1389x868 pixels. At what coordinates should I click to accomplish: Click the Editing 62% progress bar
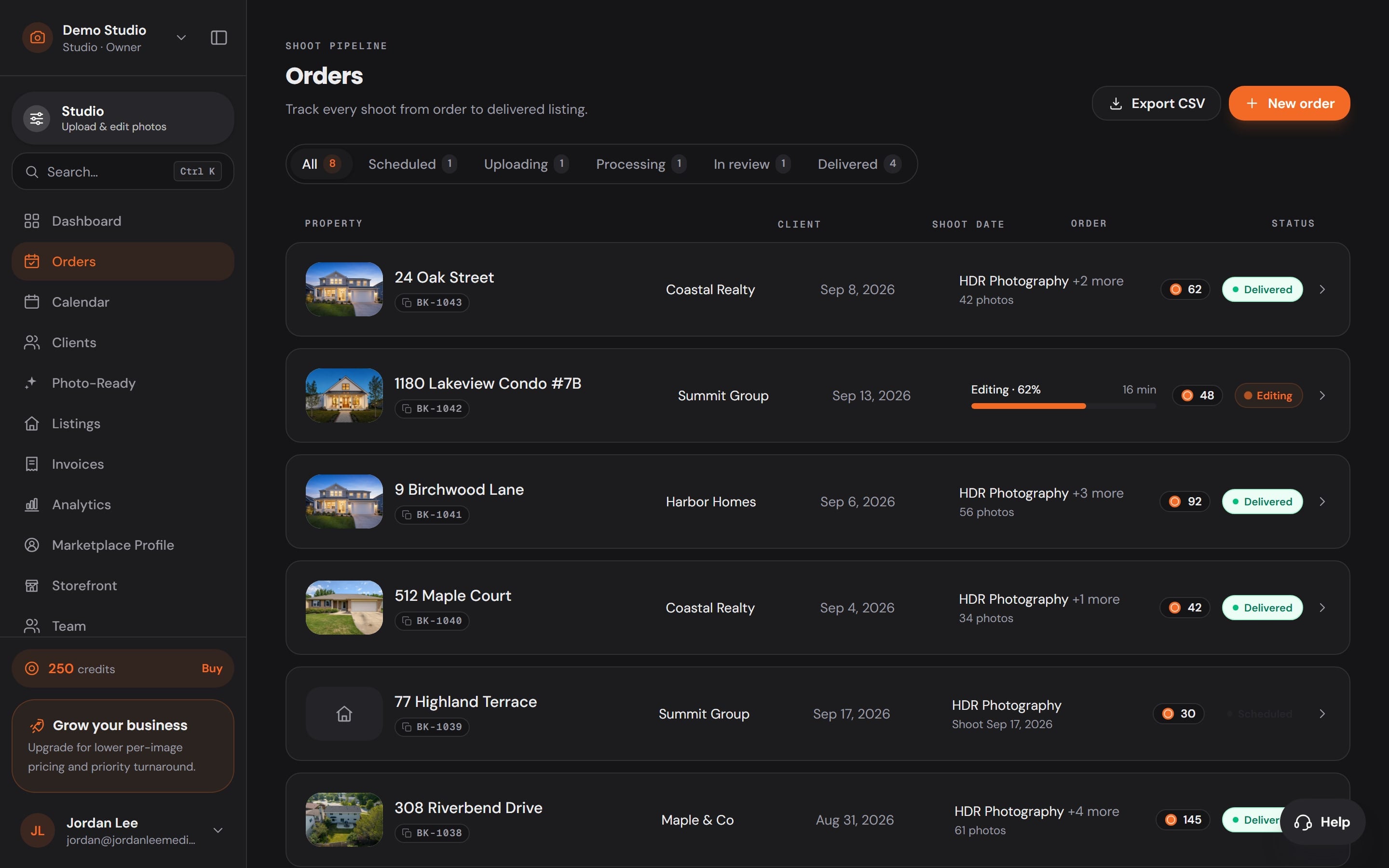pyautogui.click(x=1063, y=406)
